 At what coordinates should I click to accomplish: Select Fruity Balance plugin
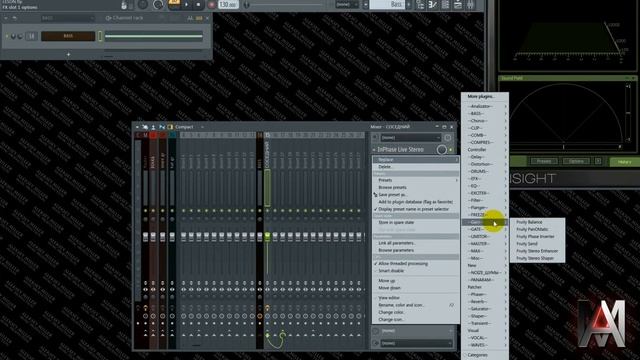pyautogui.click(x=538, y=222)
